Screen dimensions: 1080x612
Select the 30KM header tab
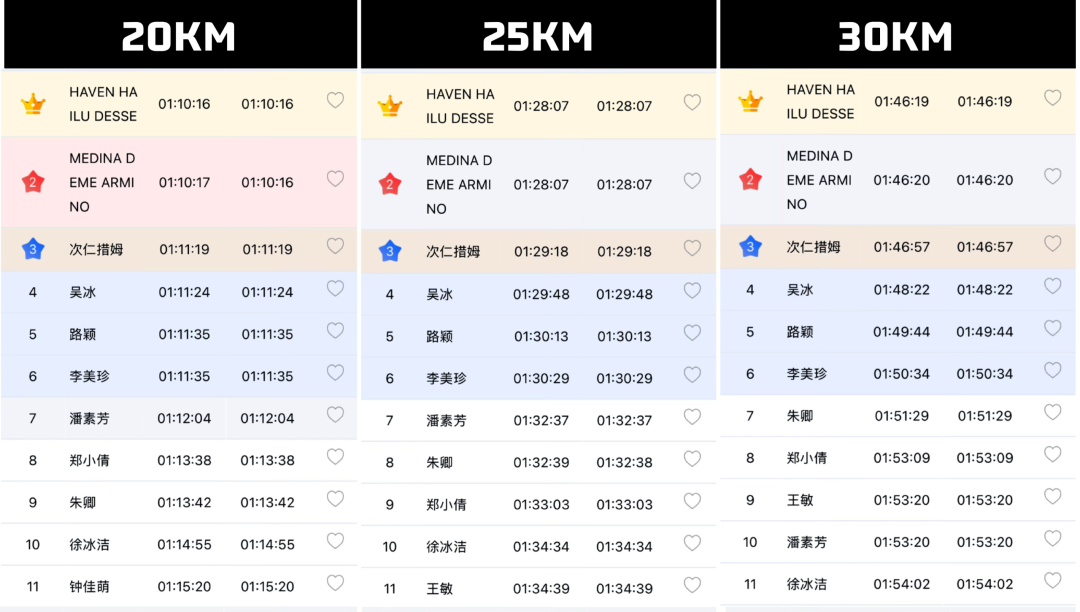tap(897, 36)
